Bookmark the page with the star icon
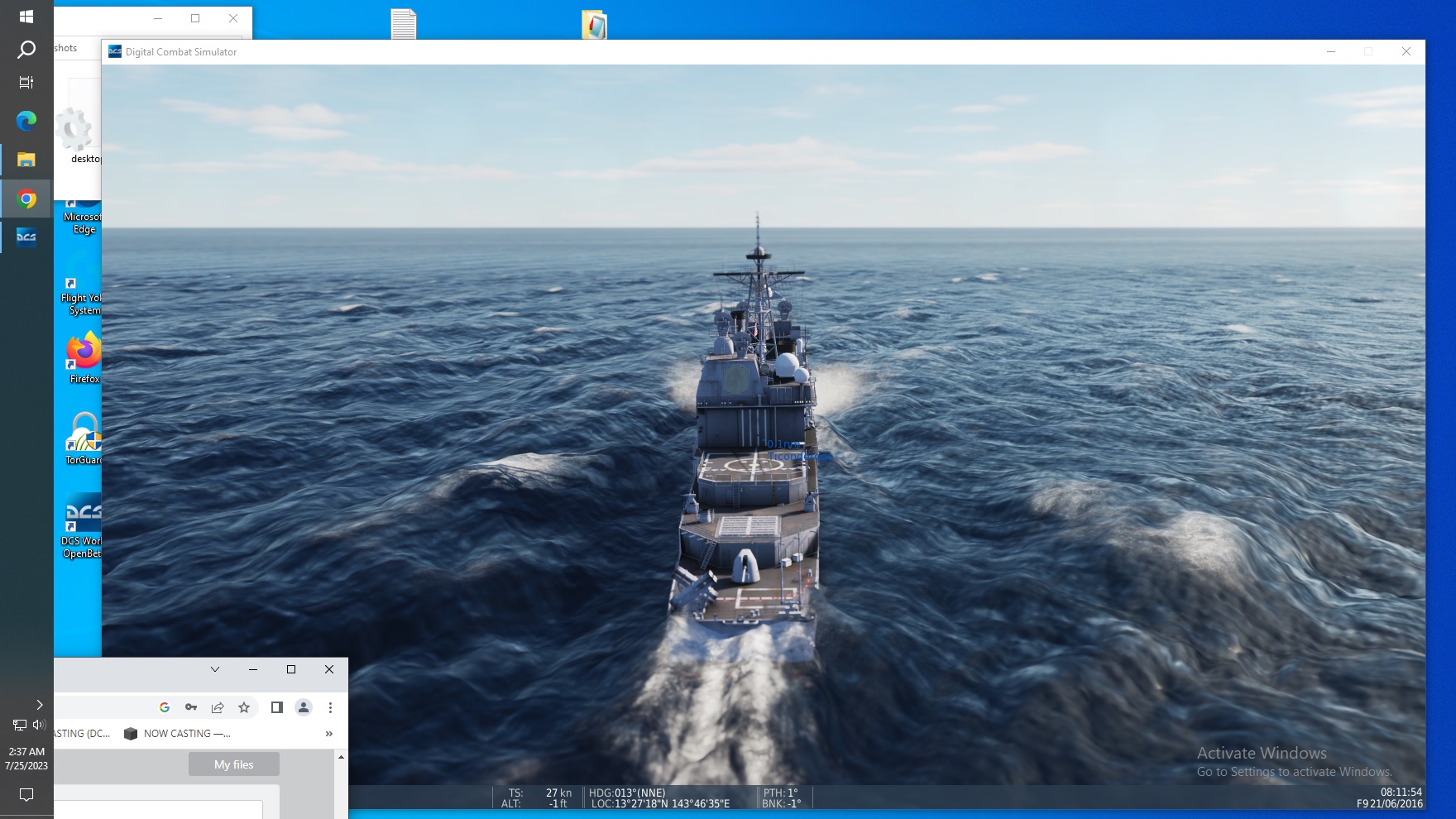The height and width of the screenshot is (819, 1456). pos(244,707)
